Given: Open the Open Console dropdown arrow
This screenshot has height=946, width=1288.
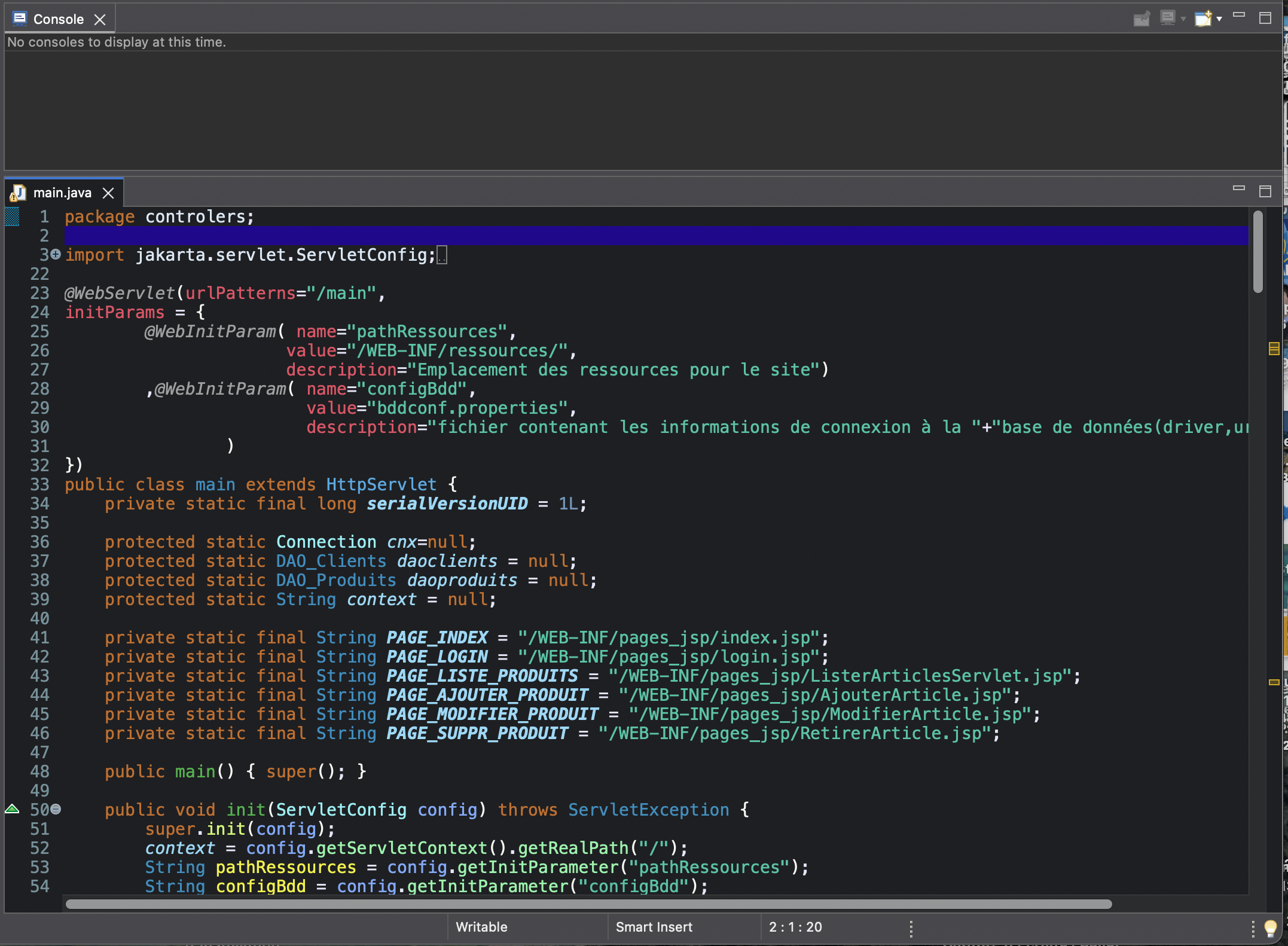Looking at the screenshot, I should [1219, 18].
